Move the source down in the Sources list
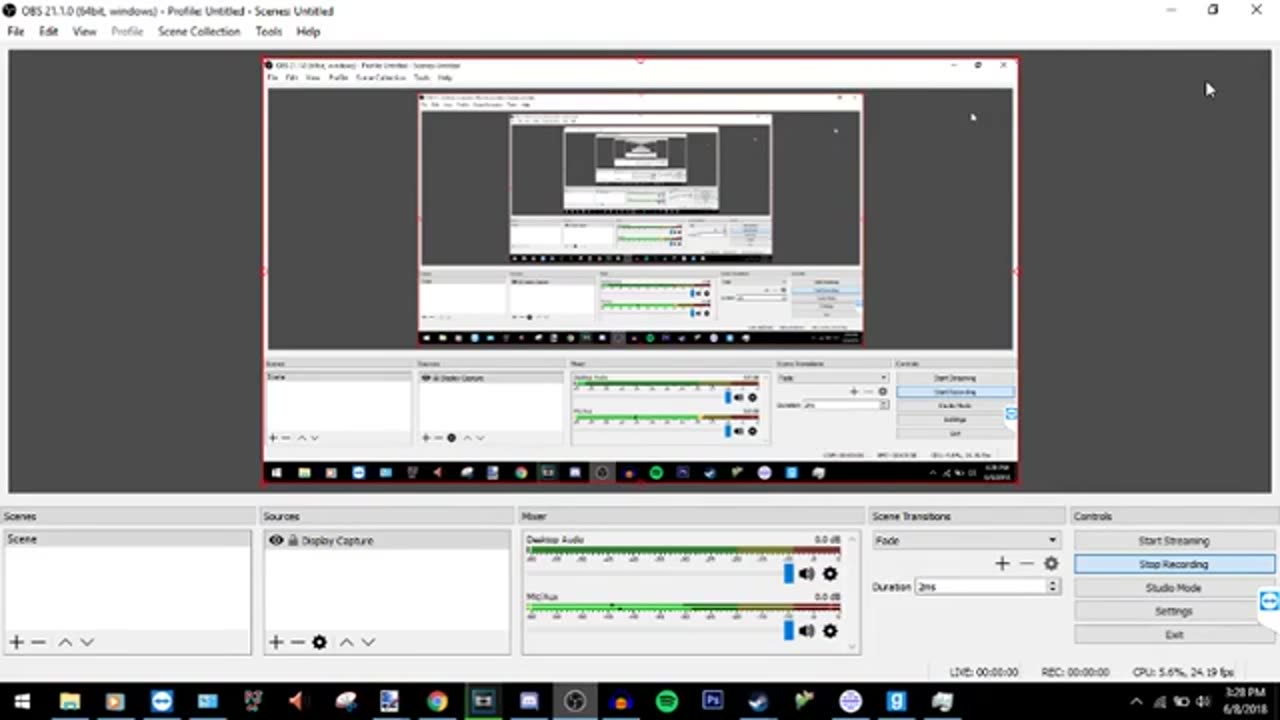 (x=368, y=642)
